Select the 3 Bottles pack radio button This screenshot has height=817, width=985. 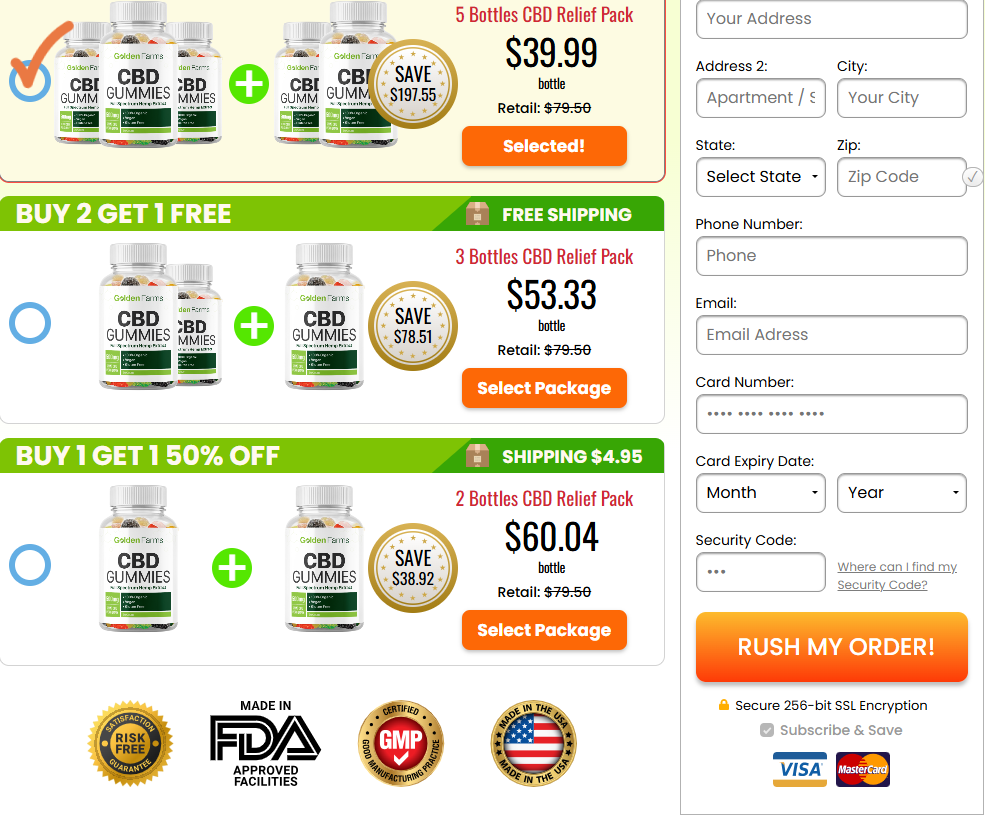pyautogui.click(x=30, y=323)
